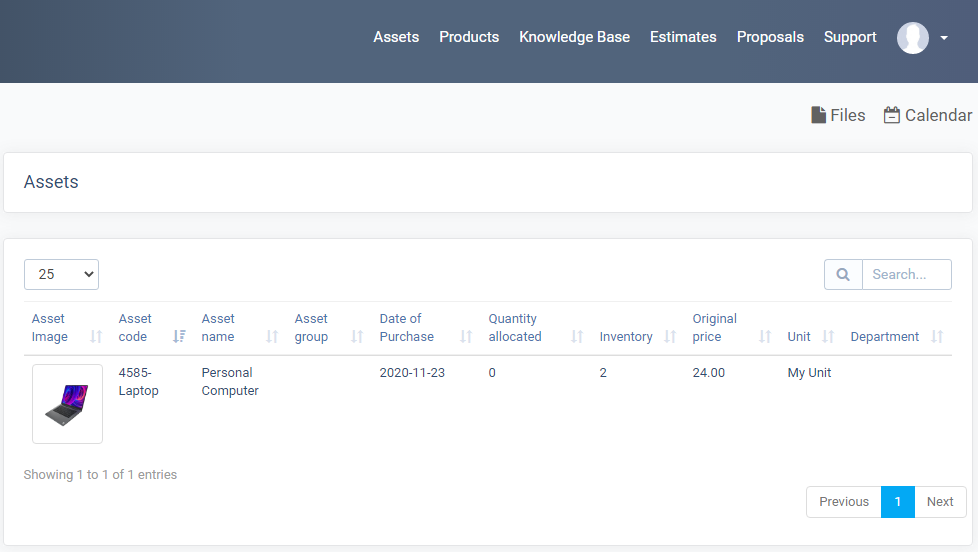The image size is (978, 552).
Task: Open the Proposals navigation link
Action: [770, 37]
